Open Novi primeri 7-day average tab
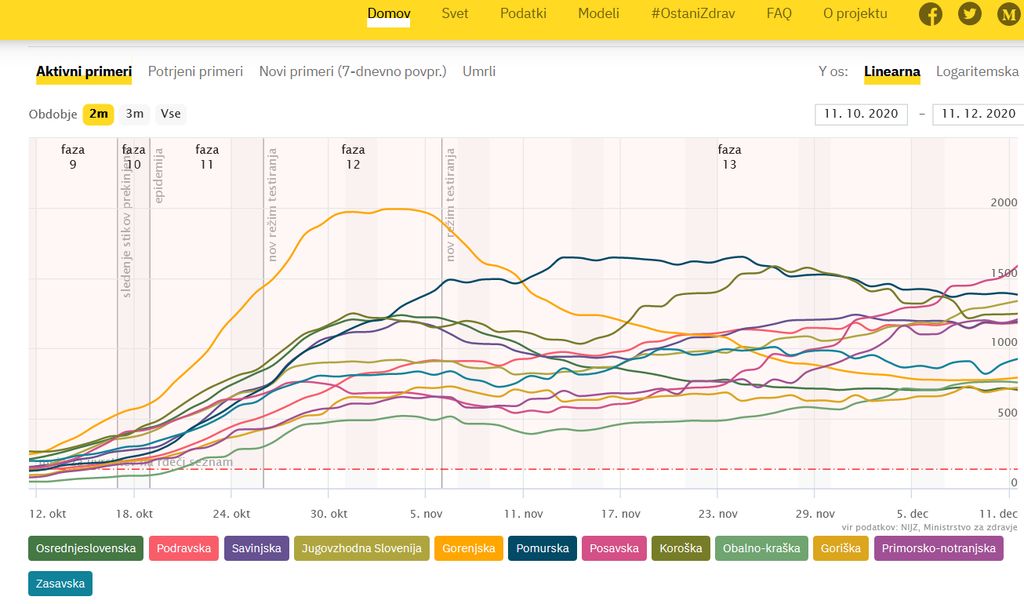 coord(352,72)
